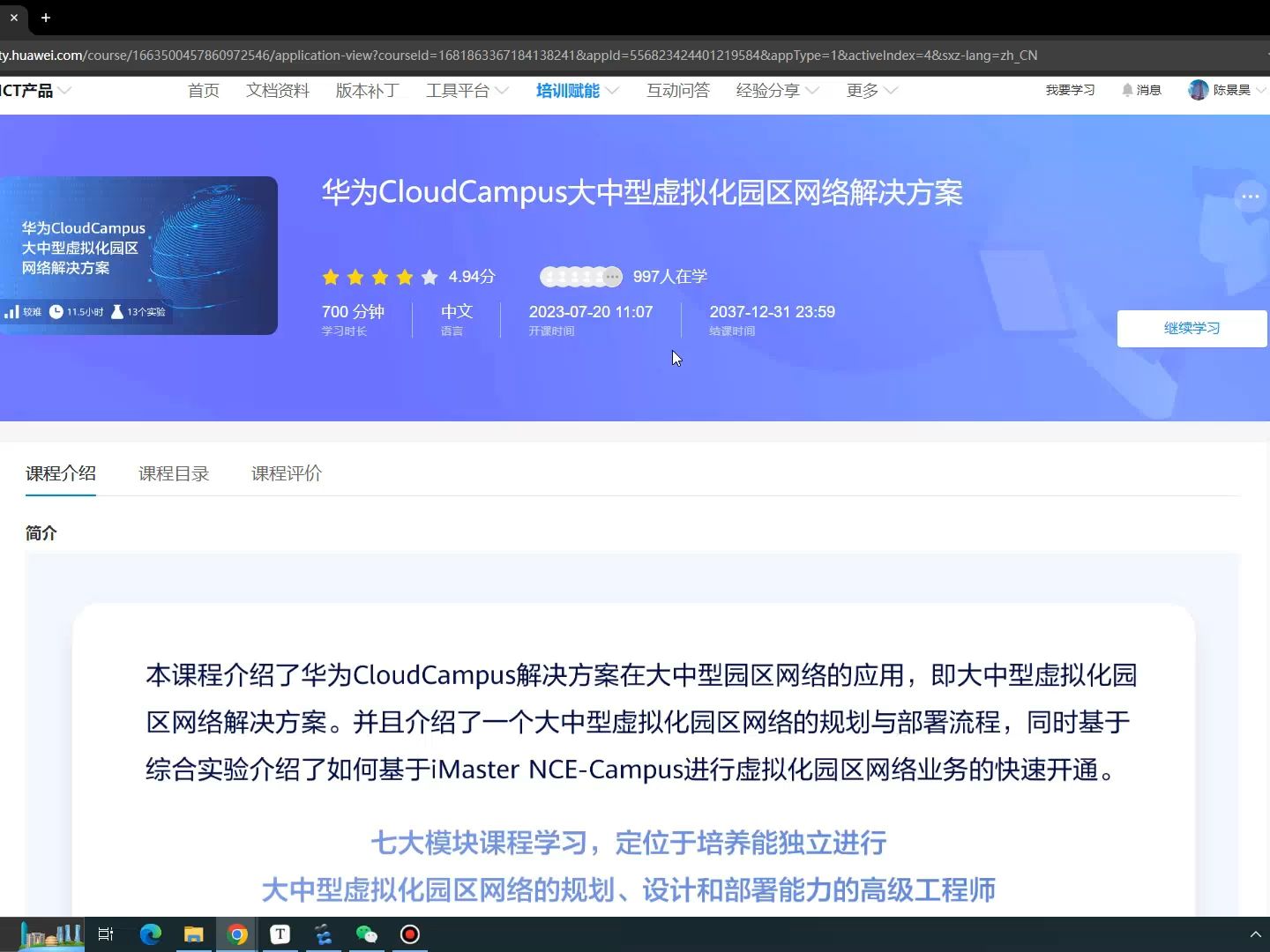Click the fifth grey rating star
Image resolution: width=1270 pixels, height=952 pixels.
click(430, 277)
